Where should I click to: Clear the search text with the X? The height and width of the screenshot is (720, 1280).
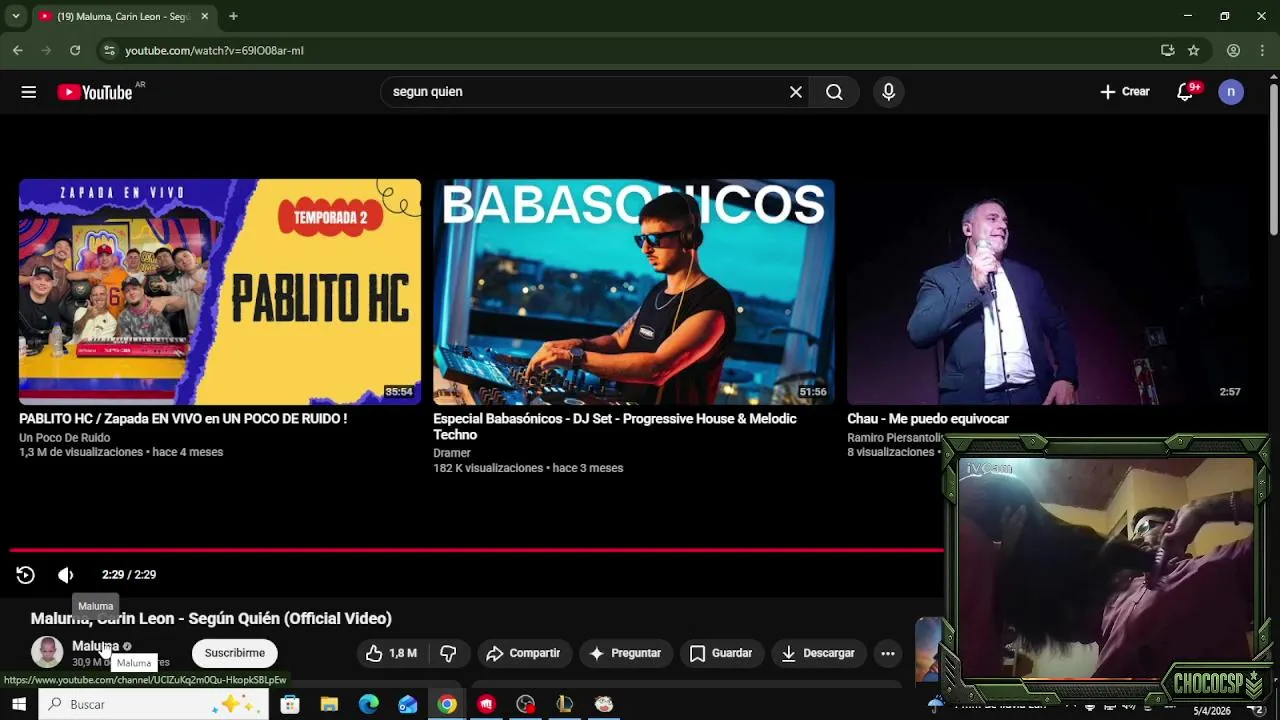tap(796, 92)
